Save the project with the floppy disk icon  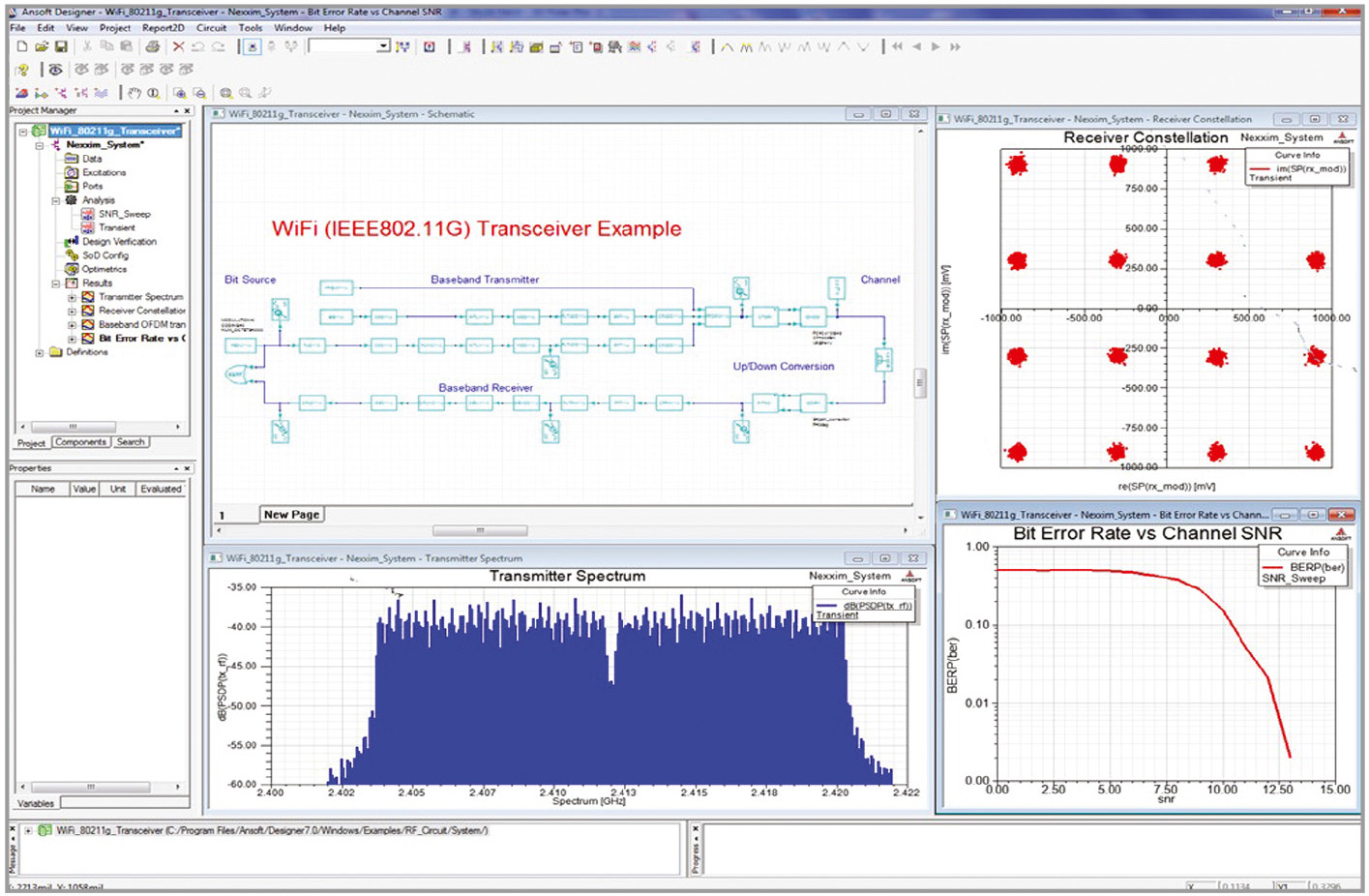(x=61, y=46)
